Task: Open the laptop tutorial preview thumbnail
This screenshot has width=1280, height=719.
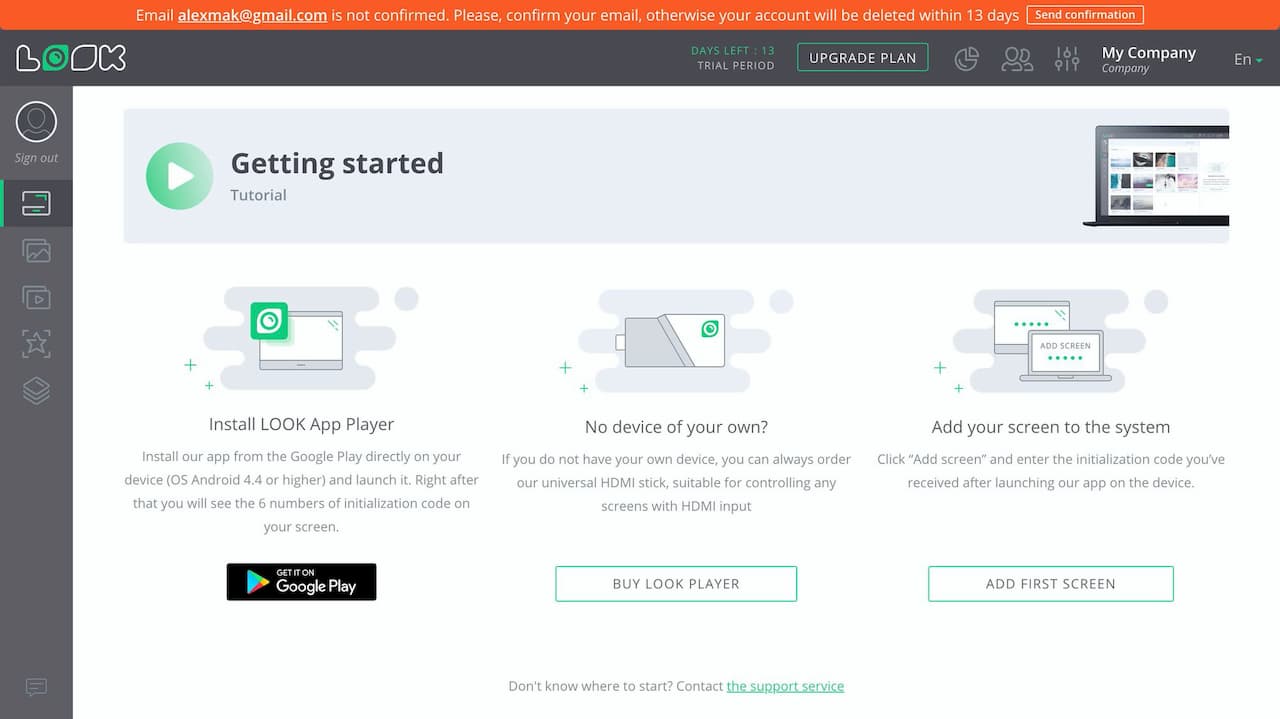Action: pos(1157,176)
